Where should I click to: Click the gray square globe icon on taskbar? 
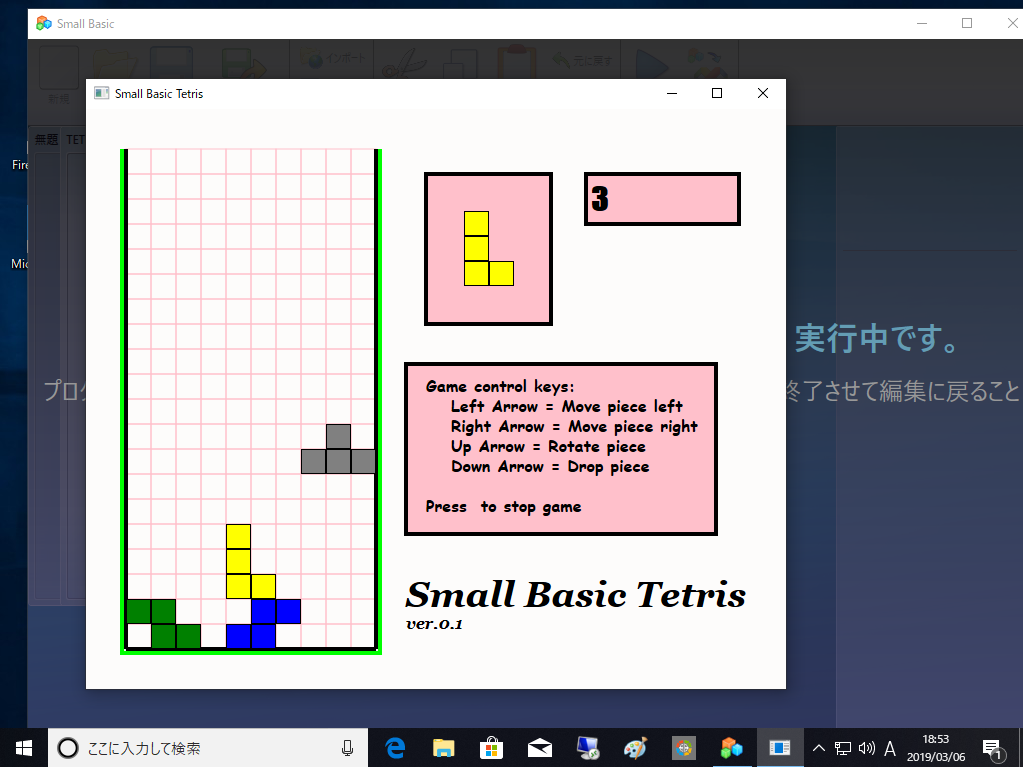(684, 748)
